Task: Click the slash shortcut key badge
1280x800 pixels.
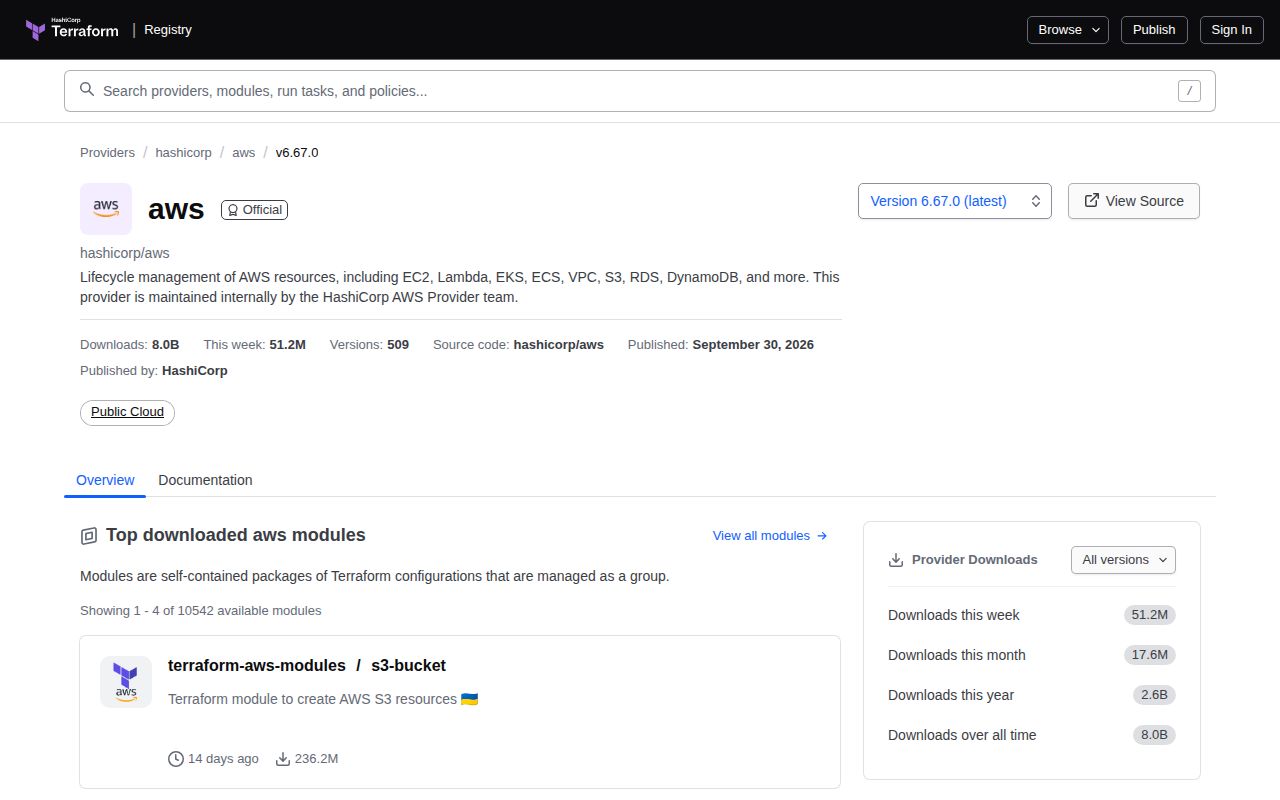Action: point(1189,91)
